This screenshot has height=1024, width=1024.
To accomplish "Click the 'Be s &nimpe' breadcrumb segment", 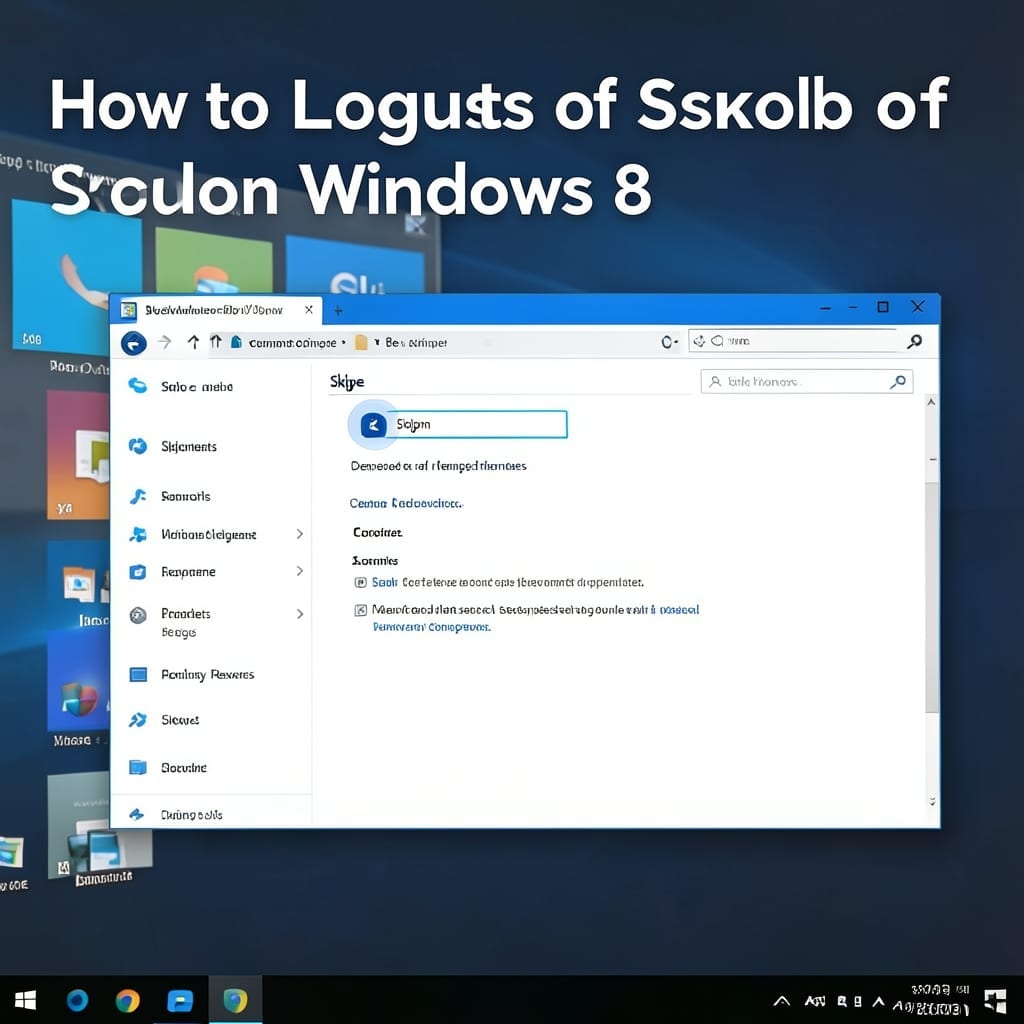I will tap(416, 342).
